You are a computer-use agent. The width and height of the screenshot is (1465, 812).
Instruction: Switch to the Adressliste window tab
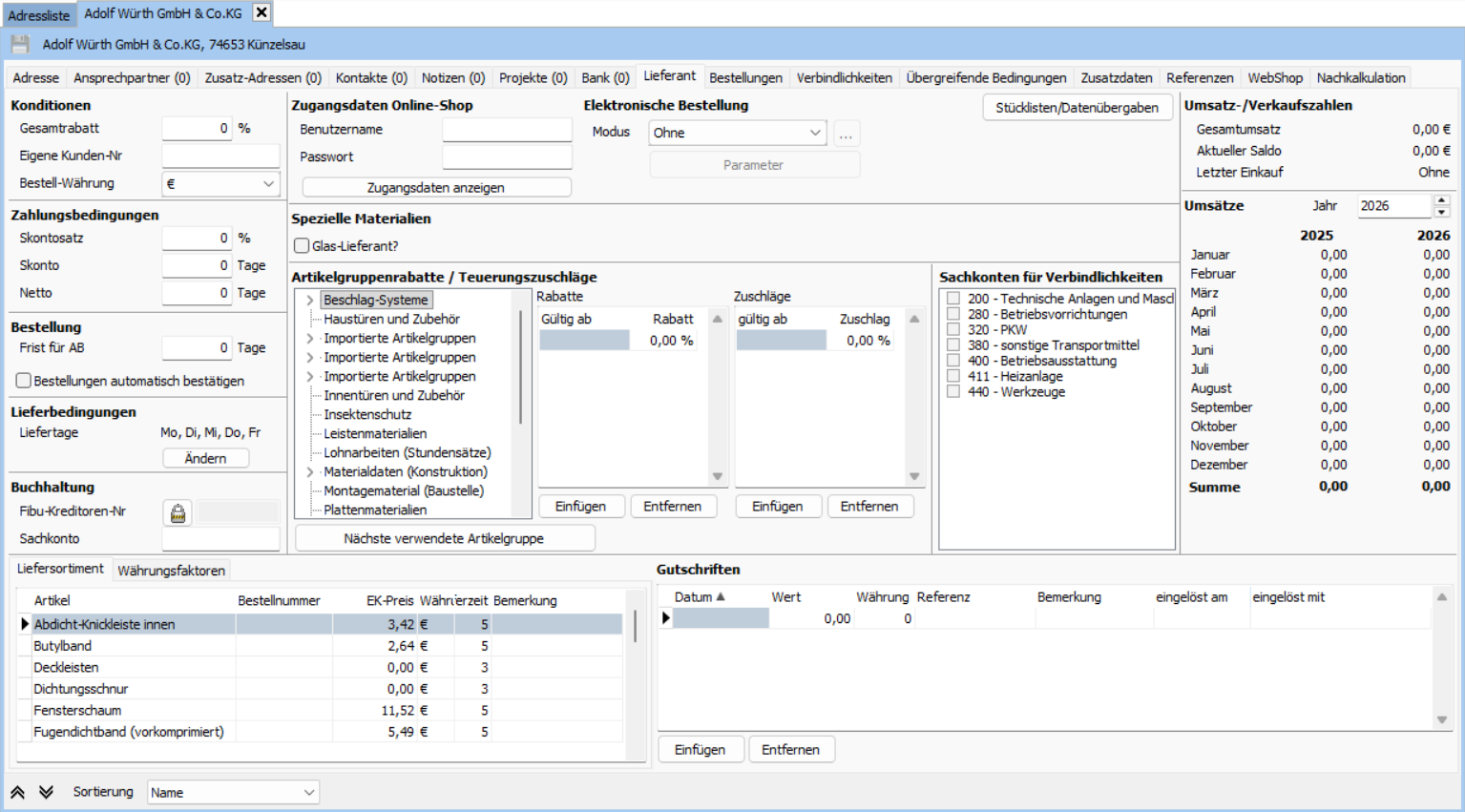pyautogui.click(x=39, y=15)
